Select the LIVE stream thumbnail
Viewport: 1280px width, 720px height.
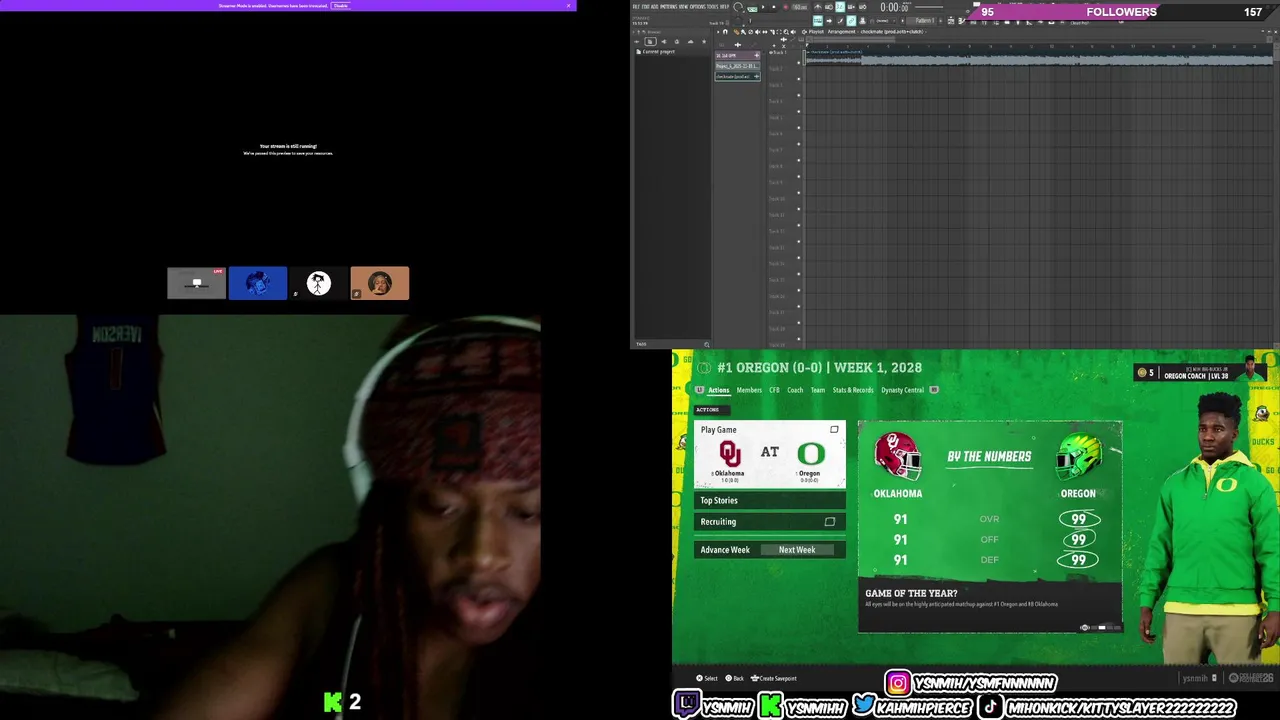tap(197, 283)
